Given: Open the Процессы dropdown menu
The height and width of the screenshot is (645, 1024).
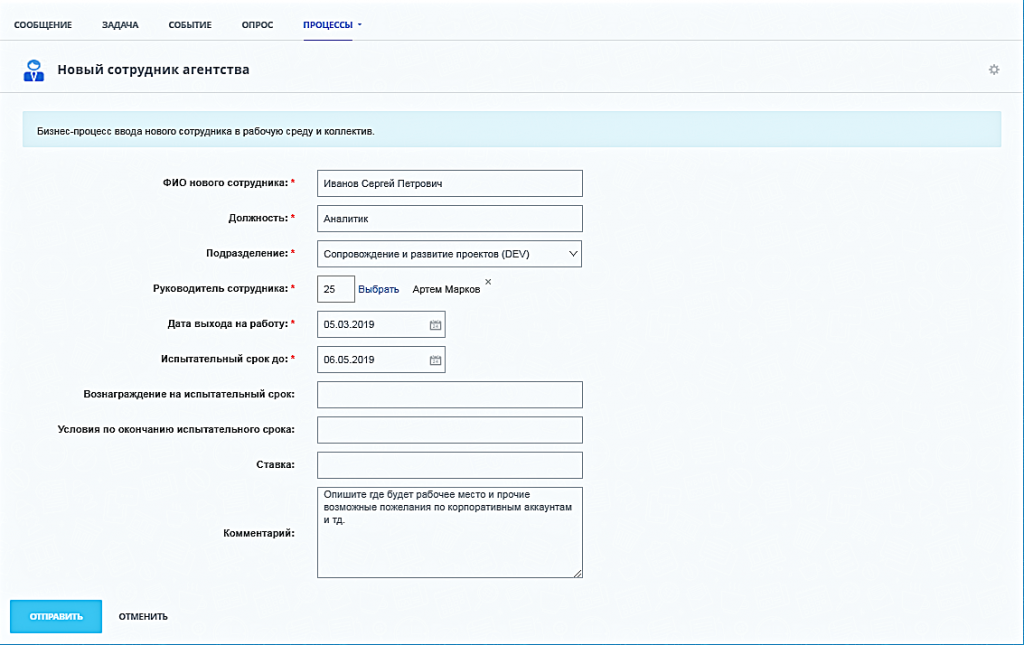Looking at the screenshot, I should click(332, 25).
